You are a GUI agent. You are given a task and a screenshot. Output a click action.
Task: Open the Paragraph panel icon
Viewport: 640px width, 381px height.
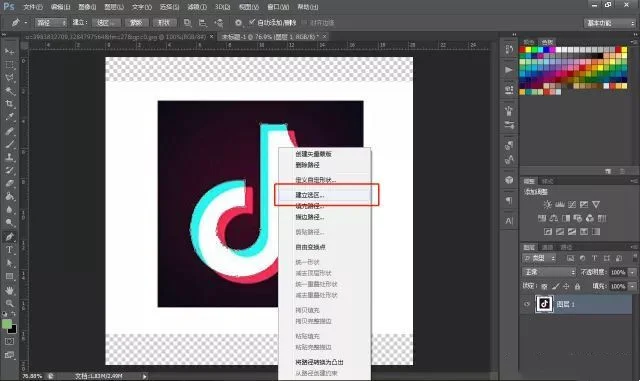click(509, 200)
